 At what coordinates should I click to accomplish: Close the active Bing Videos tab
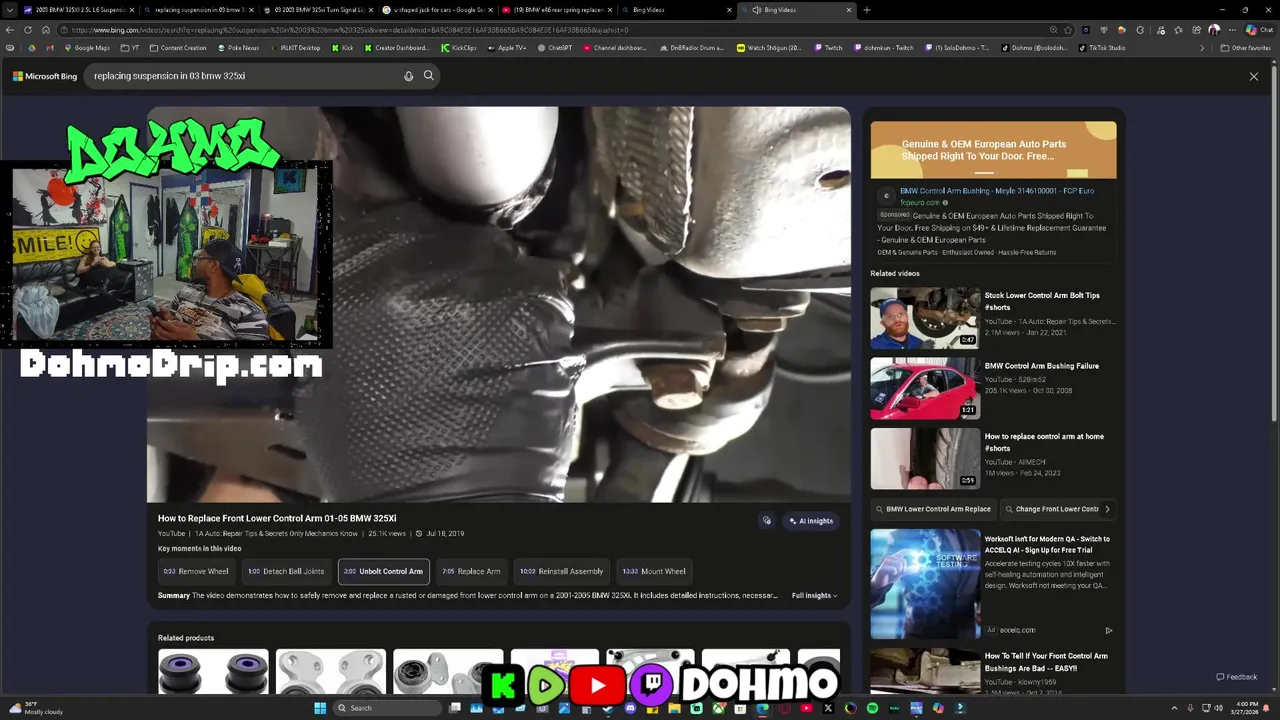[849, 10]
